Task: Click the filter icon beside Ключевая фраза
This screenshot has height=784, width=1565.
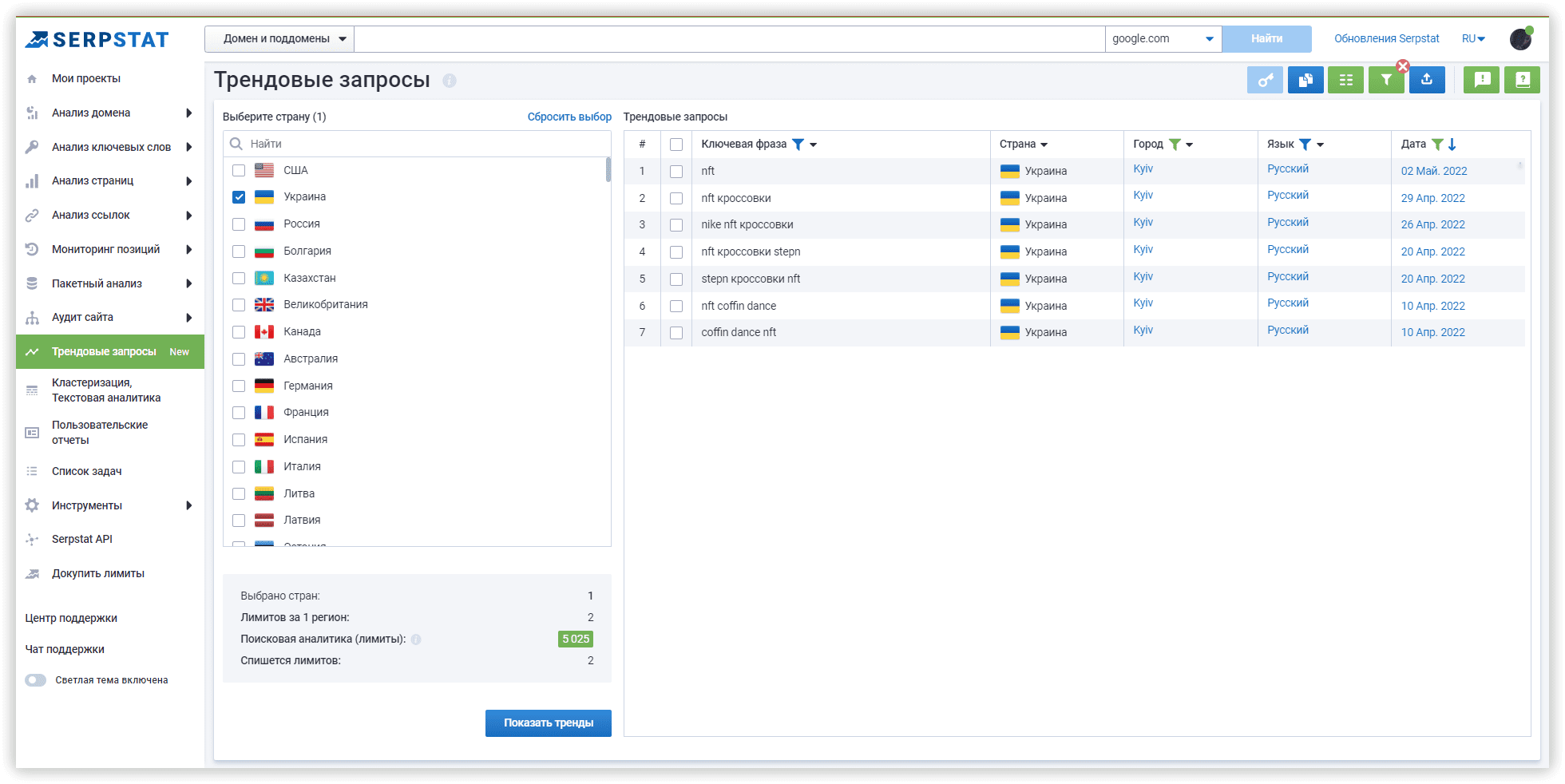Action: click(798, 145)
